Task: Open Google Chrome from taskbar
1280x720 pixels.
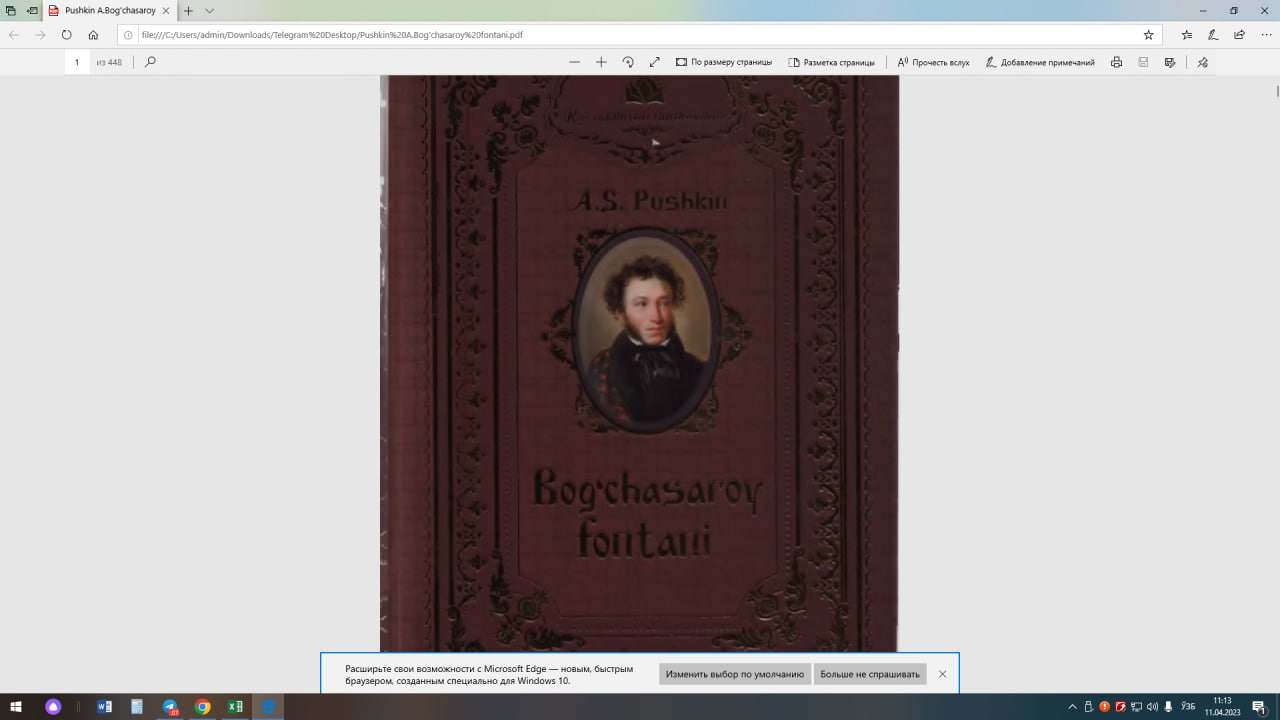Action: pyautogui.click(x=203, y=707)
